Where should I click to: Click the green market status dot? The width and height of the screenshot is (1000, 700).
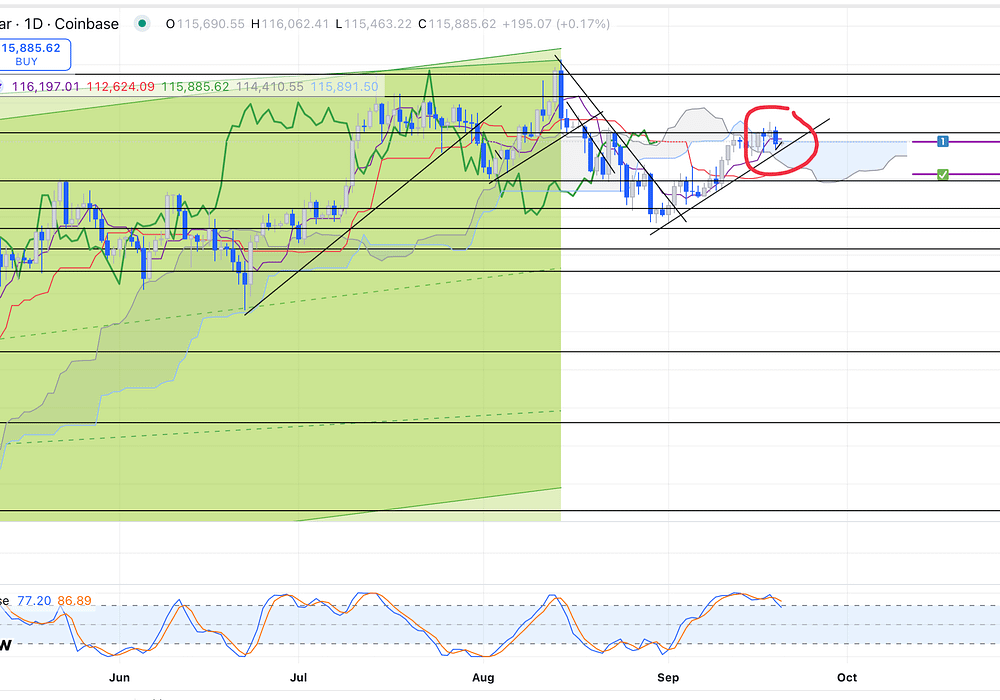click(144, 24)
